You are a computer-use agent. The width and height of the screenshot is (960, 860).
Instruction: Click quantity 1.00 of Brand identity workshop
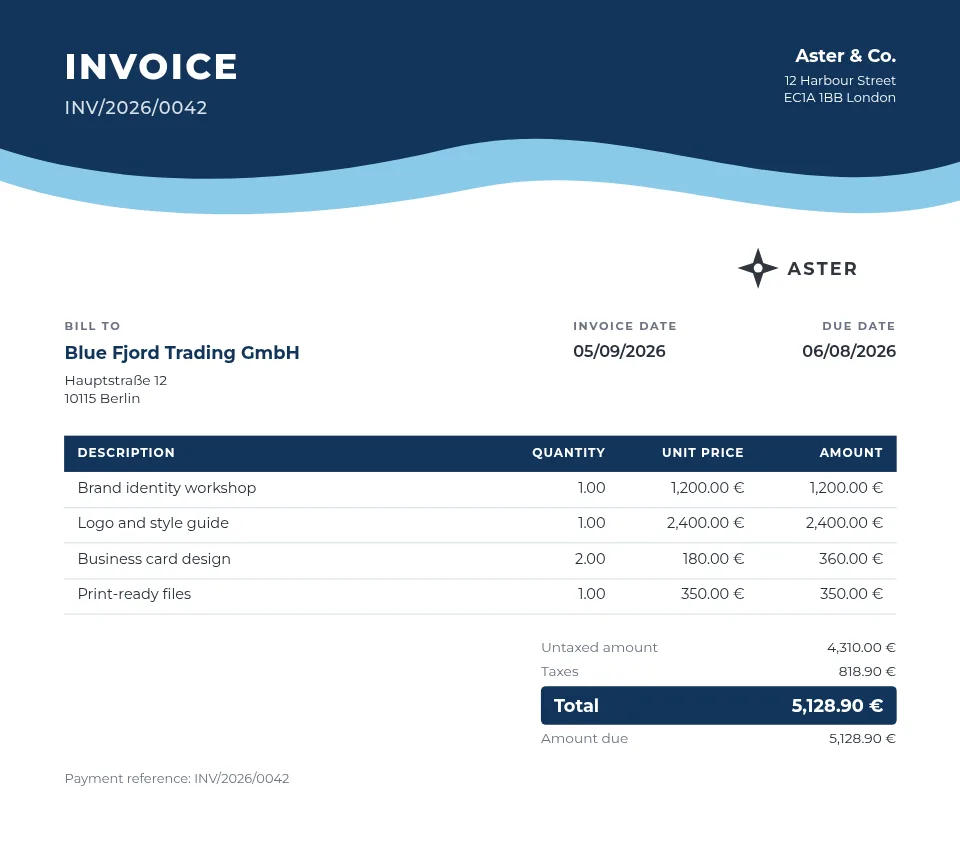click(591, 488)
